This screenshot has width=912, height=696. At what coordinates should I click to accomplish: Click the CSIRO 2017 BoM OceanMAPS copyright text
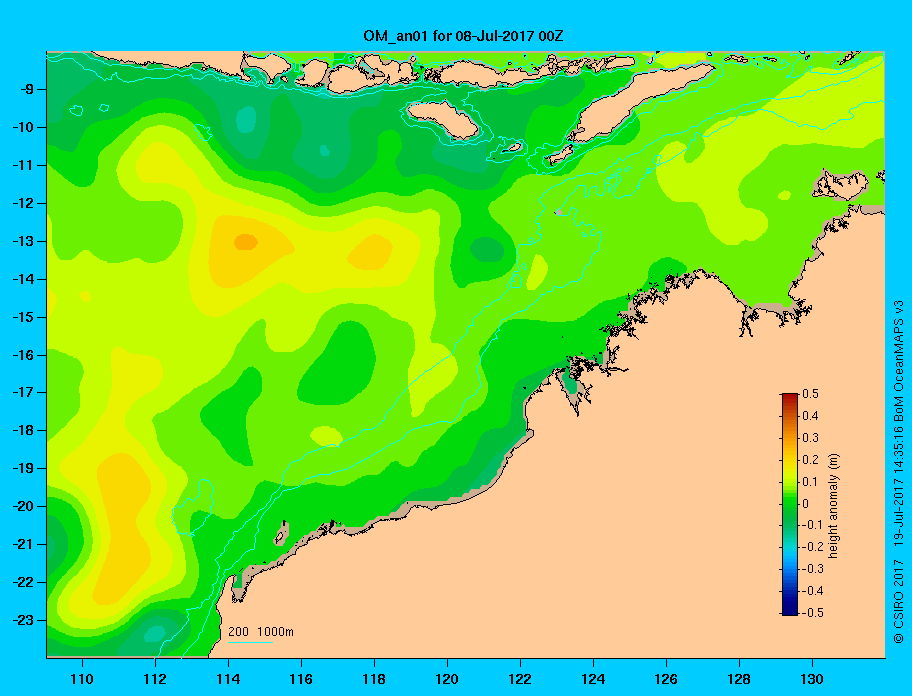coord(899,472)
